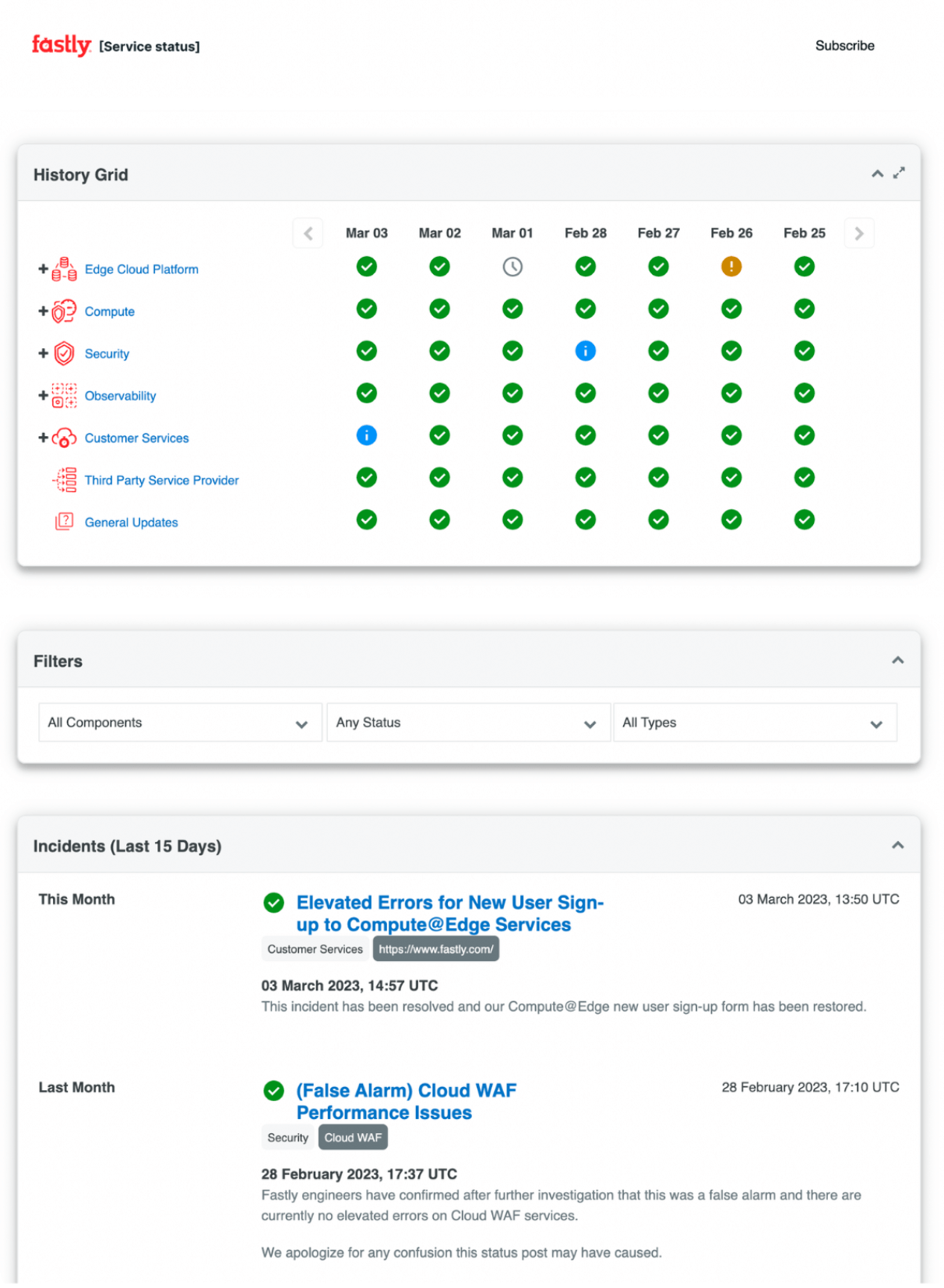Open the Observability component link
The width and height of the screenshot is (944, 1288).
click(121, 396)
